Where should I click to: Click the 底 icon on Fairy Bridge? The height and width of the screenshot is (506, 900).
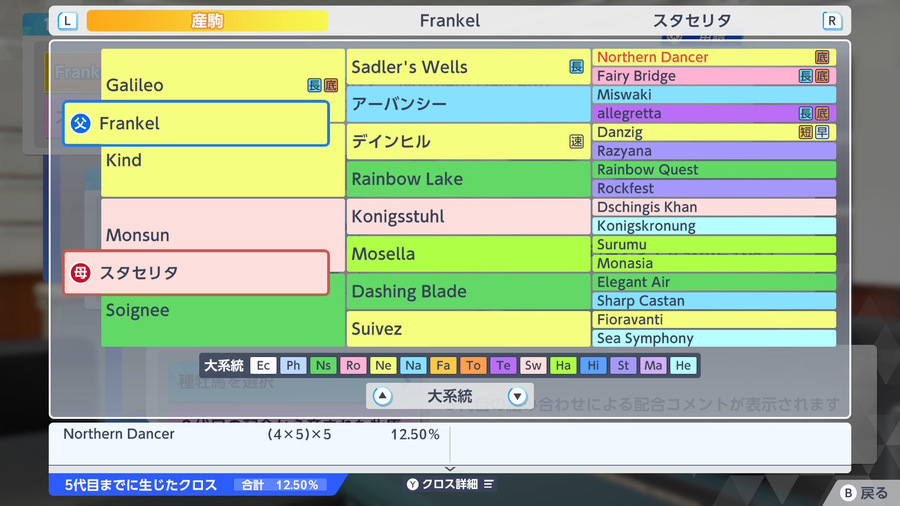click(822, 76)
